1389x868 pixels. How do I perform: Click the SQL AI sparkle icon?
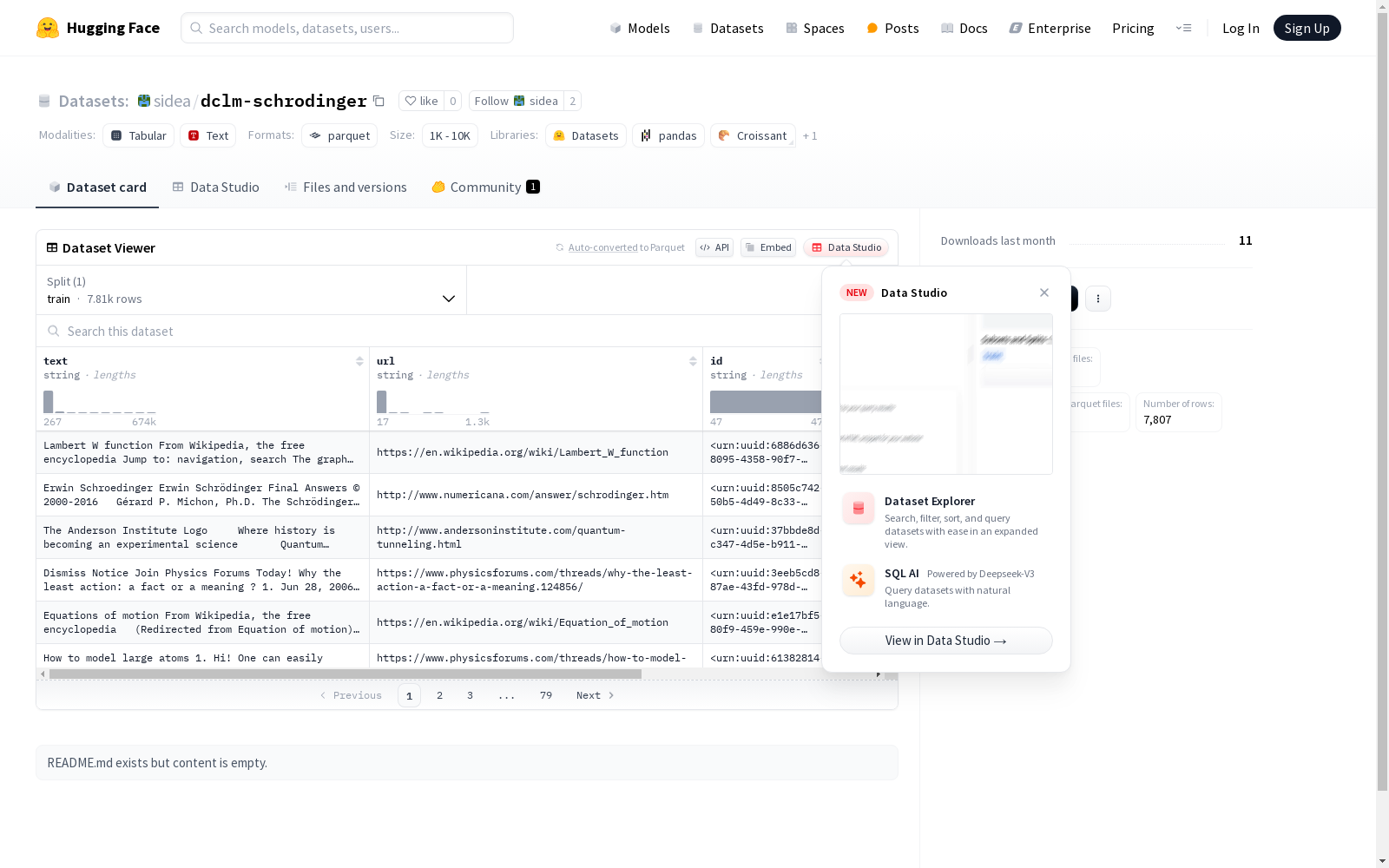(859, 581)
